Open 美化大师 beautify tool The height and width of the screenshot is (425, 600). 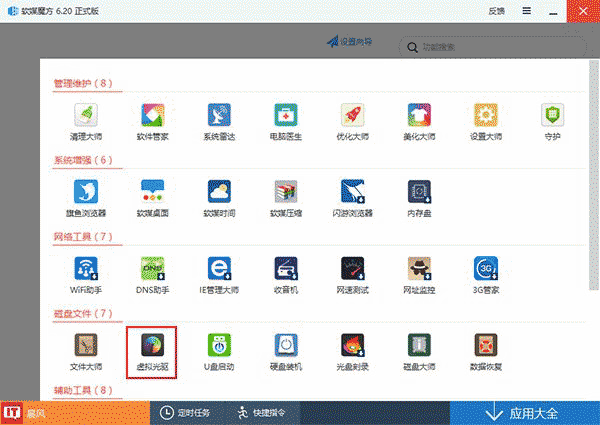pos(419,122)
